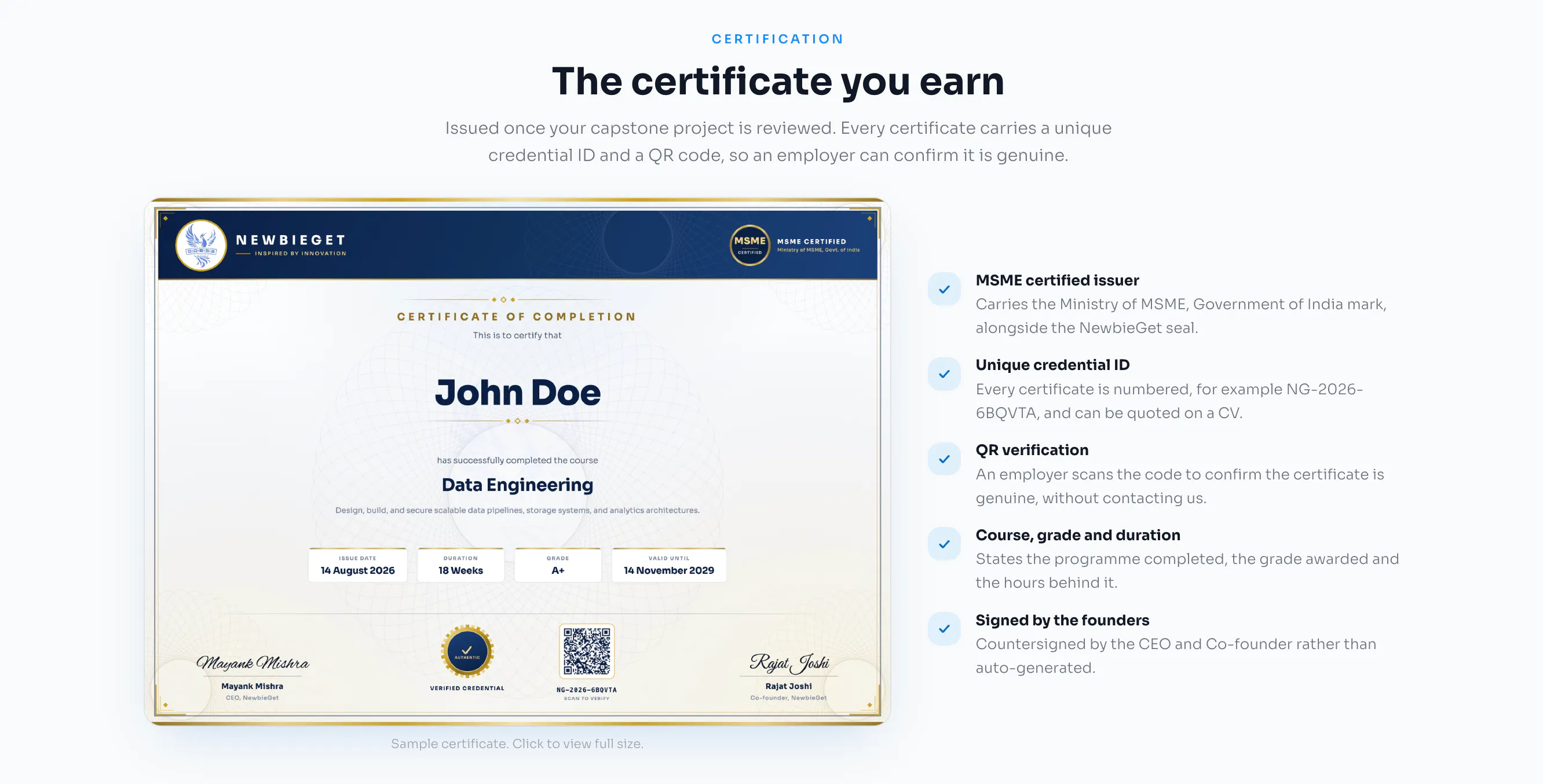This screenshot has width=1543, height=784.
Task: Click the course description starting 'Design, build, and secure'
Action: tap(518, 510)
